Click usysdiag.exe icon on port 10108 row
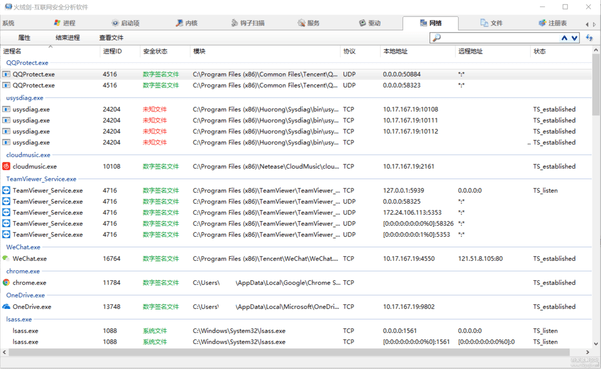Image resolution: width=601 pixels, height=369 pixels. coord(6,109)
